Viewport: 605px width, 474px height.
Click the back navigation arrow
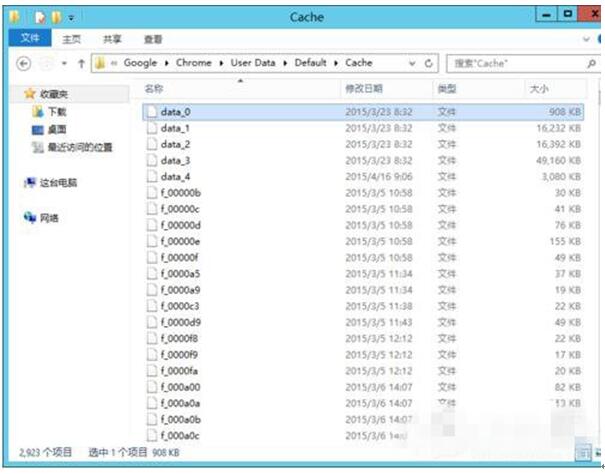point(24,63)
